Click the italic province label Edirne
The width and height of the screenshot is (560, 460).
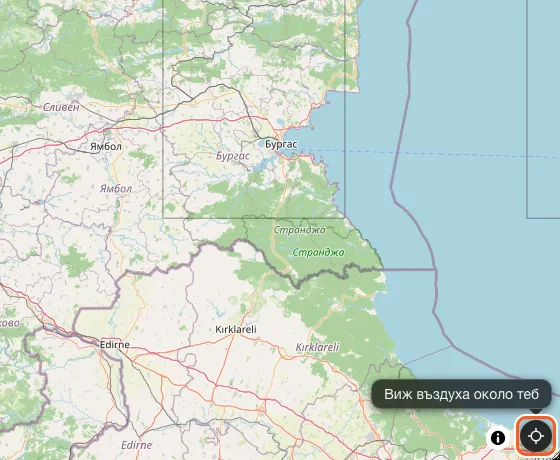click(136, 445)
